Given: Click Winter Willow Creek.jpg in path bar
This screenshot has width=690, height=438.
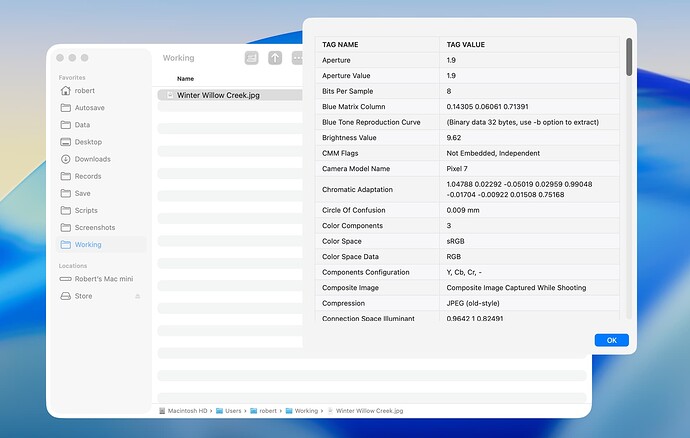Looking at the screenshot, I should pyautogui.click(x=365, y=411).
